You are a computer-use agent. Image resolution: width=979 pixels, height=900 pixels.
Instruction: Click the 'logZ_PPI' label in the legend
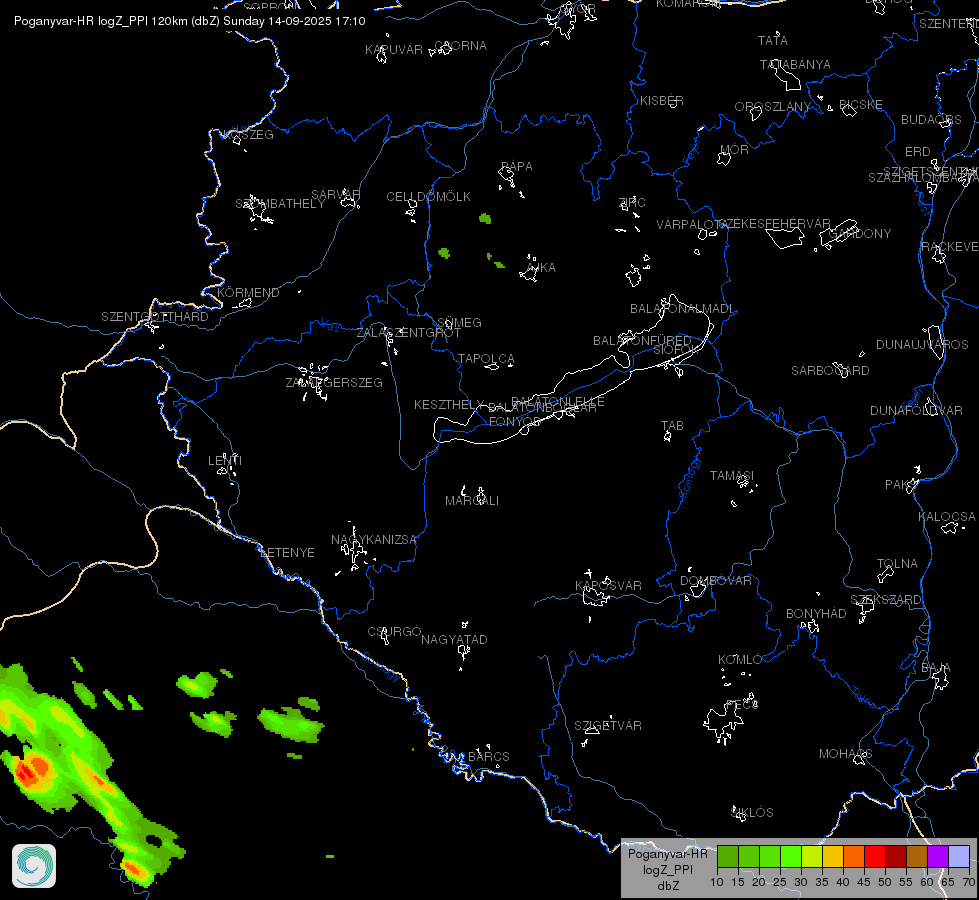[x=667, y=869]
